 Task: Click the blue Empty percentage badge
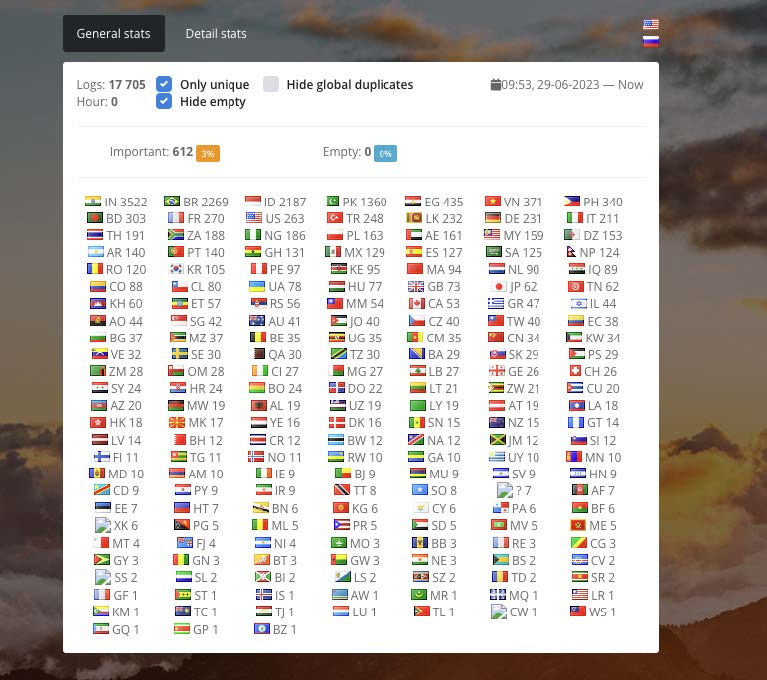click(x=385, y=153)
